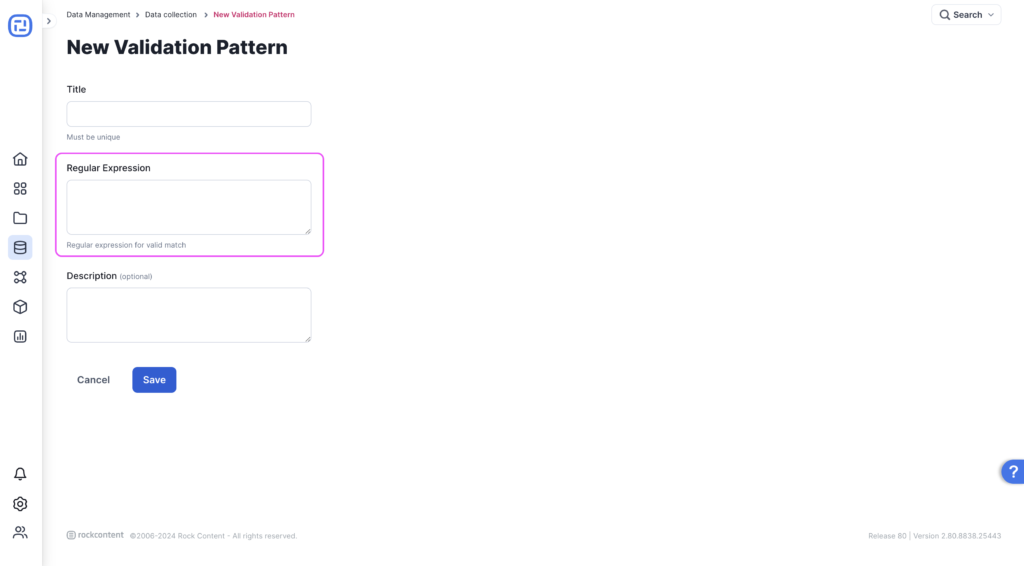This screenshot has height=566, width=1024.
Task: Open the notifications bell icon
Action: [20, 474]
